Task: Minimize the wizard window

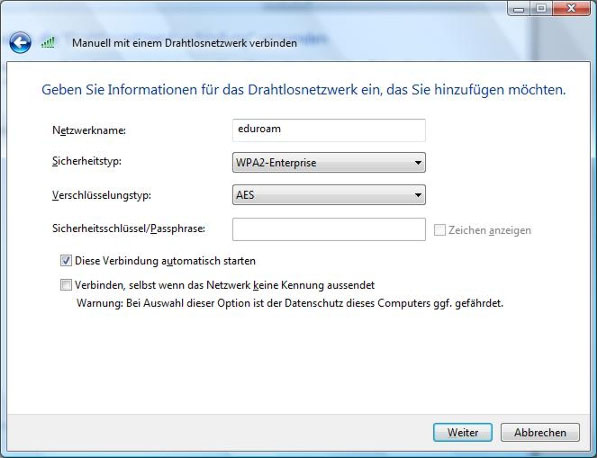Action: (519, 8)
